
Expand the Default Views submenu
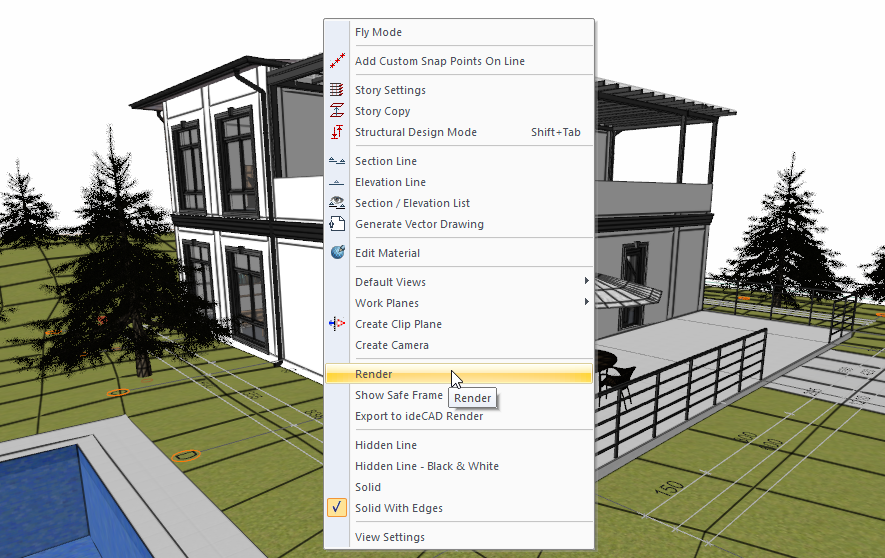click(586, 282)
